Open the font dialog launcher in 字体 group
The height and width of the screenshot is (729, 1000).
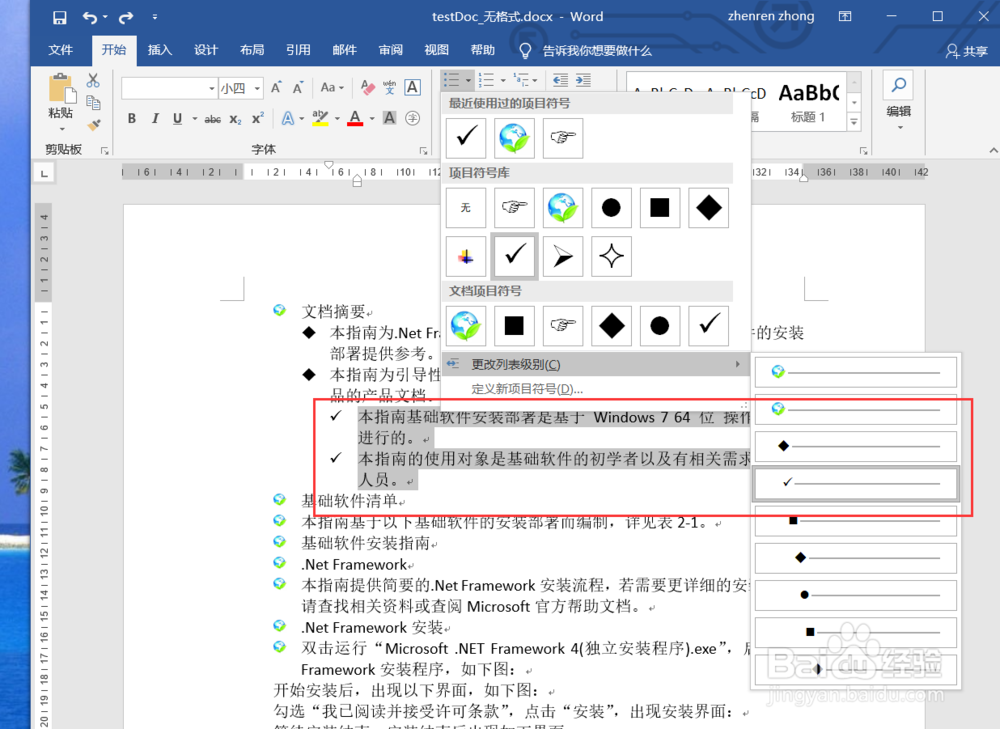(423, 151)
